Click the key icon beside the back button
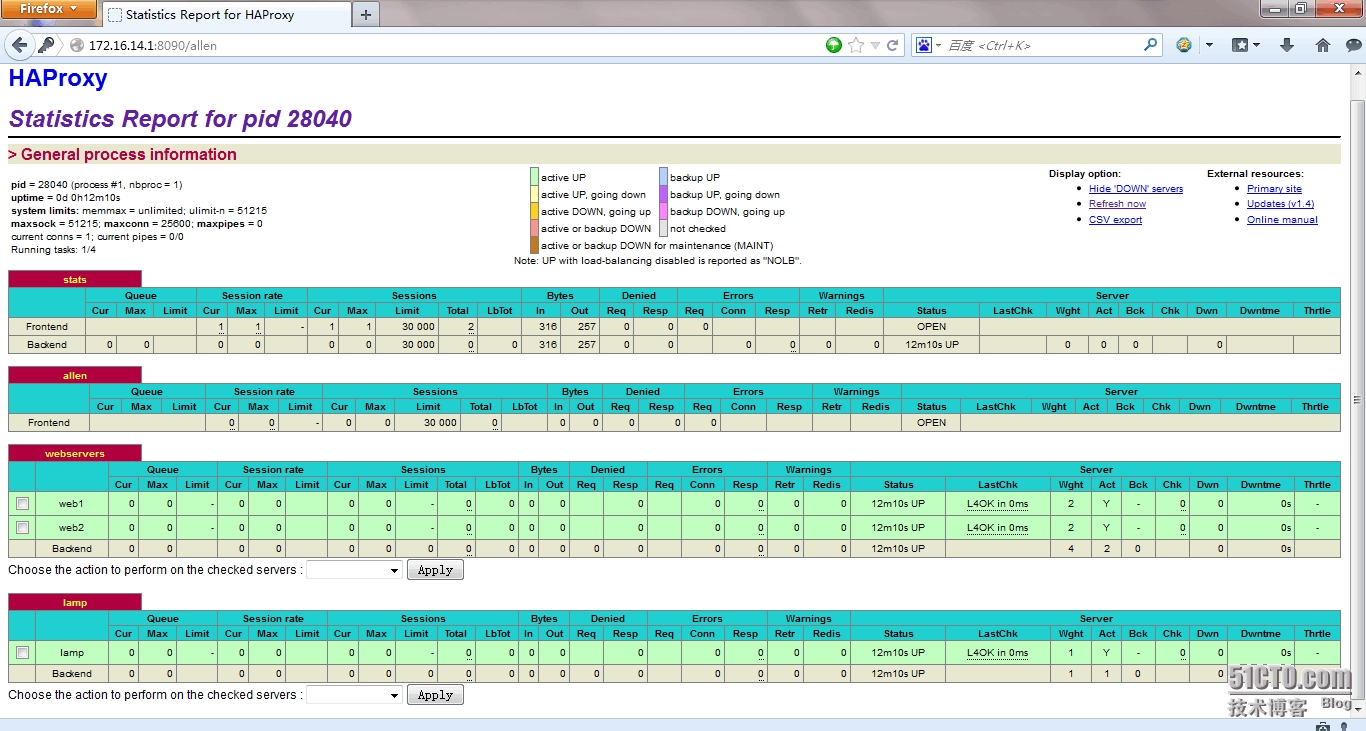1366x731 pixels. point(46,45)
